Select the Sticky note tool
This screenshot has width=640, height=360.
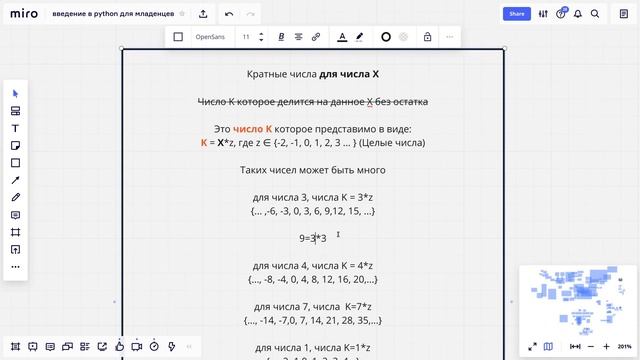tap(16, 146)
